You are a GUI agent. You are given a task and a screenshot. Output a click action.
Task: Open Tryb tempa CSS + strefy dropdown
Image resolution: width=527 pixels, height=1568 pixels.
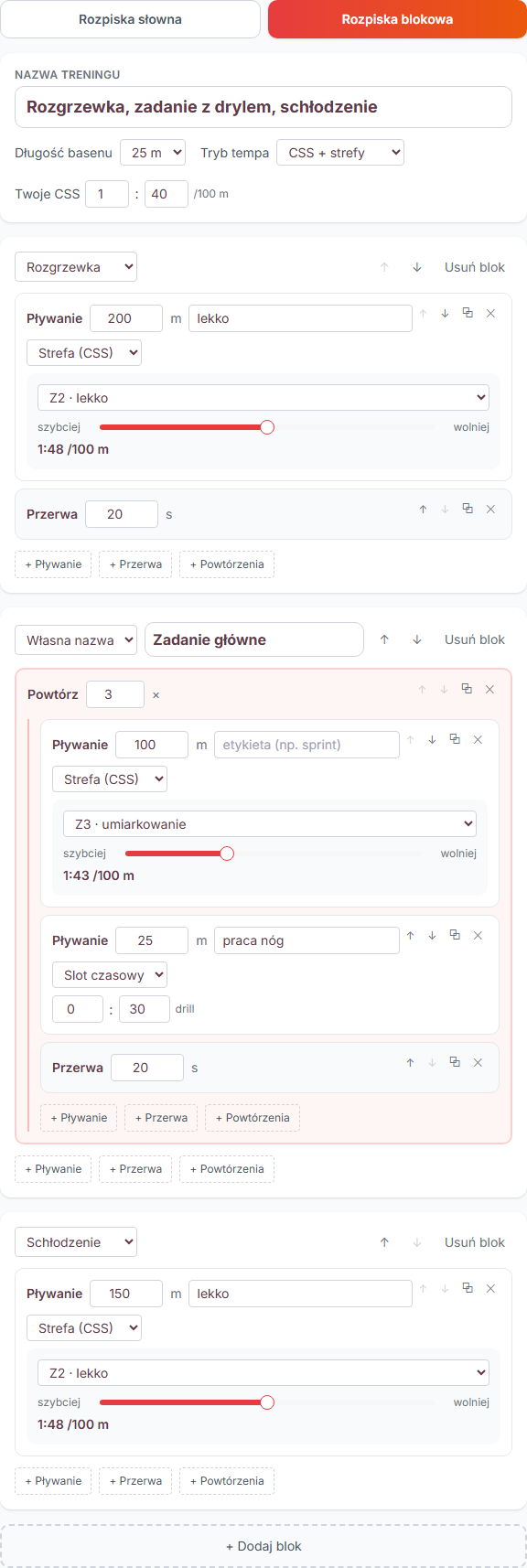click(340, 153)
